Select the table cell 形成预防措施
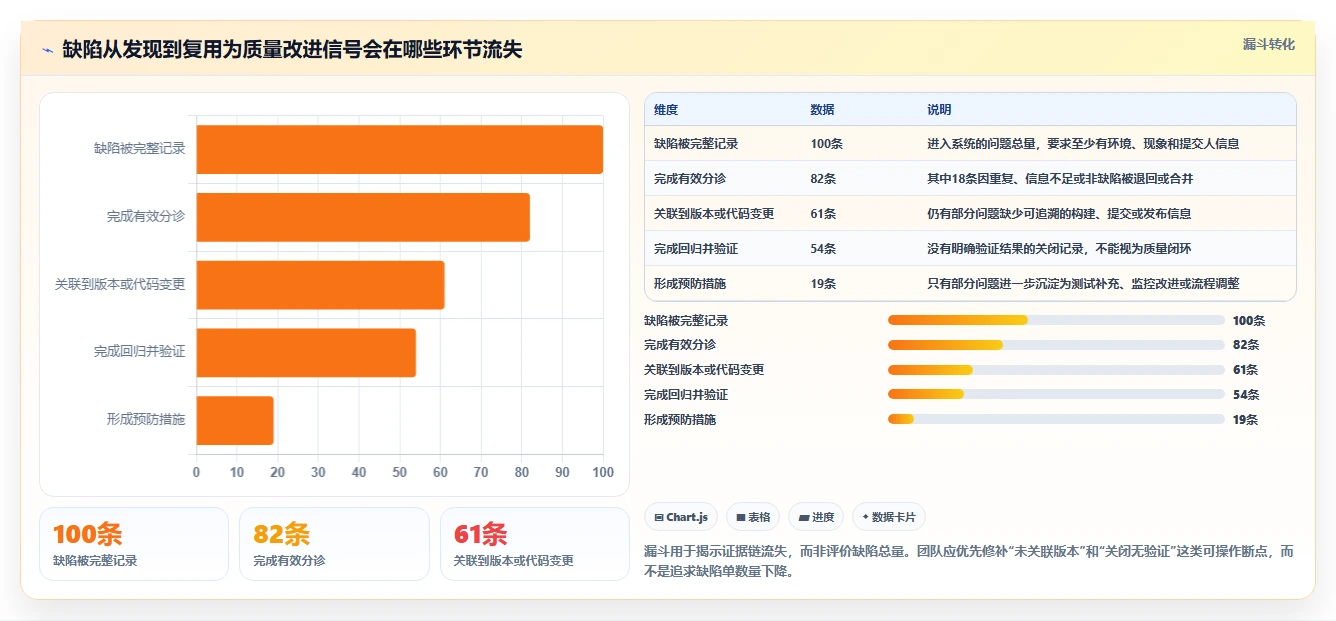 tap(690, 284)
